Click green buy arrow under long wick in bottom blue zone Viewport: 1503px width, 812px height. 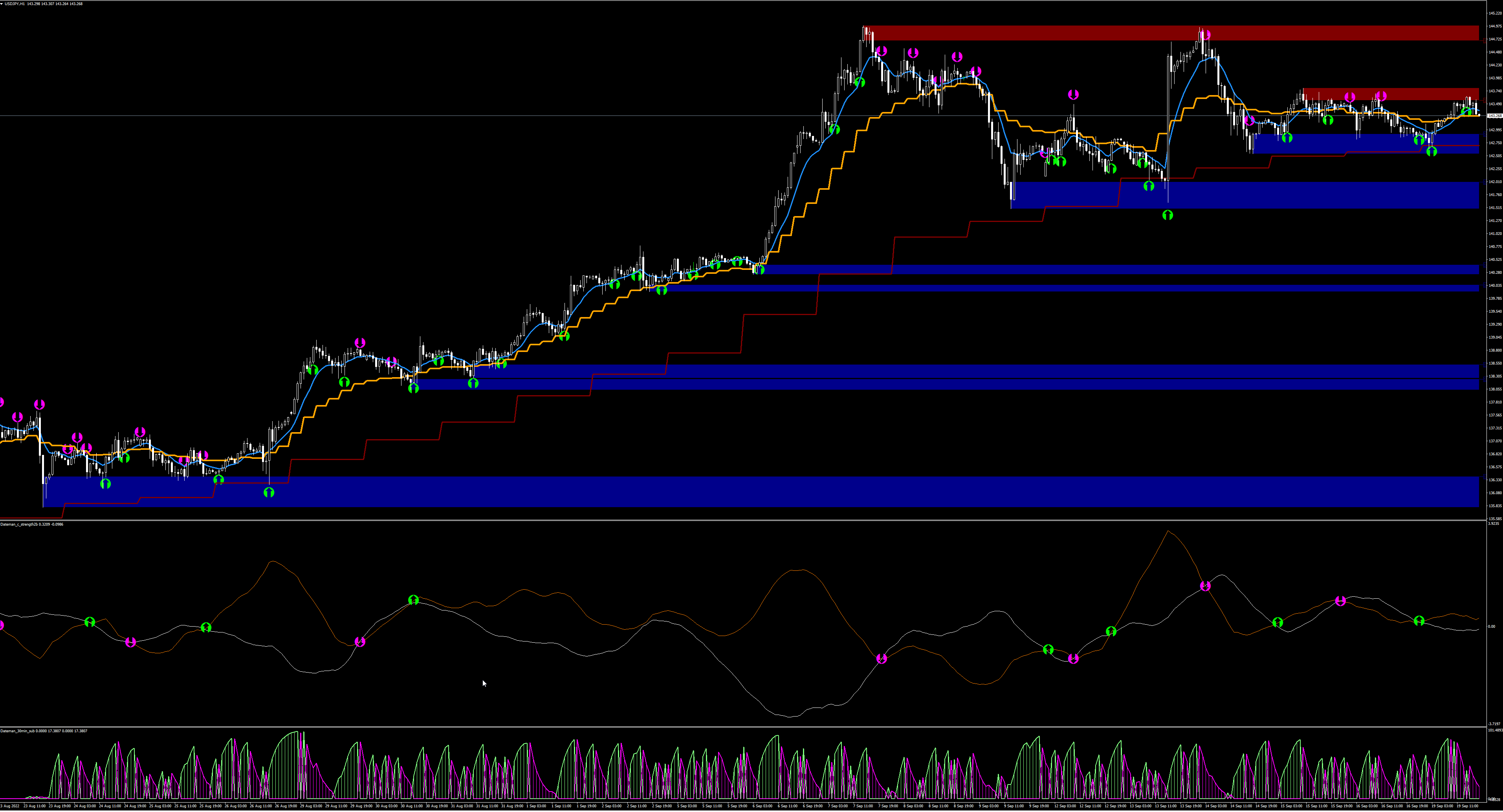(268, 493)
